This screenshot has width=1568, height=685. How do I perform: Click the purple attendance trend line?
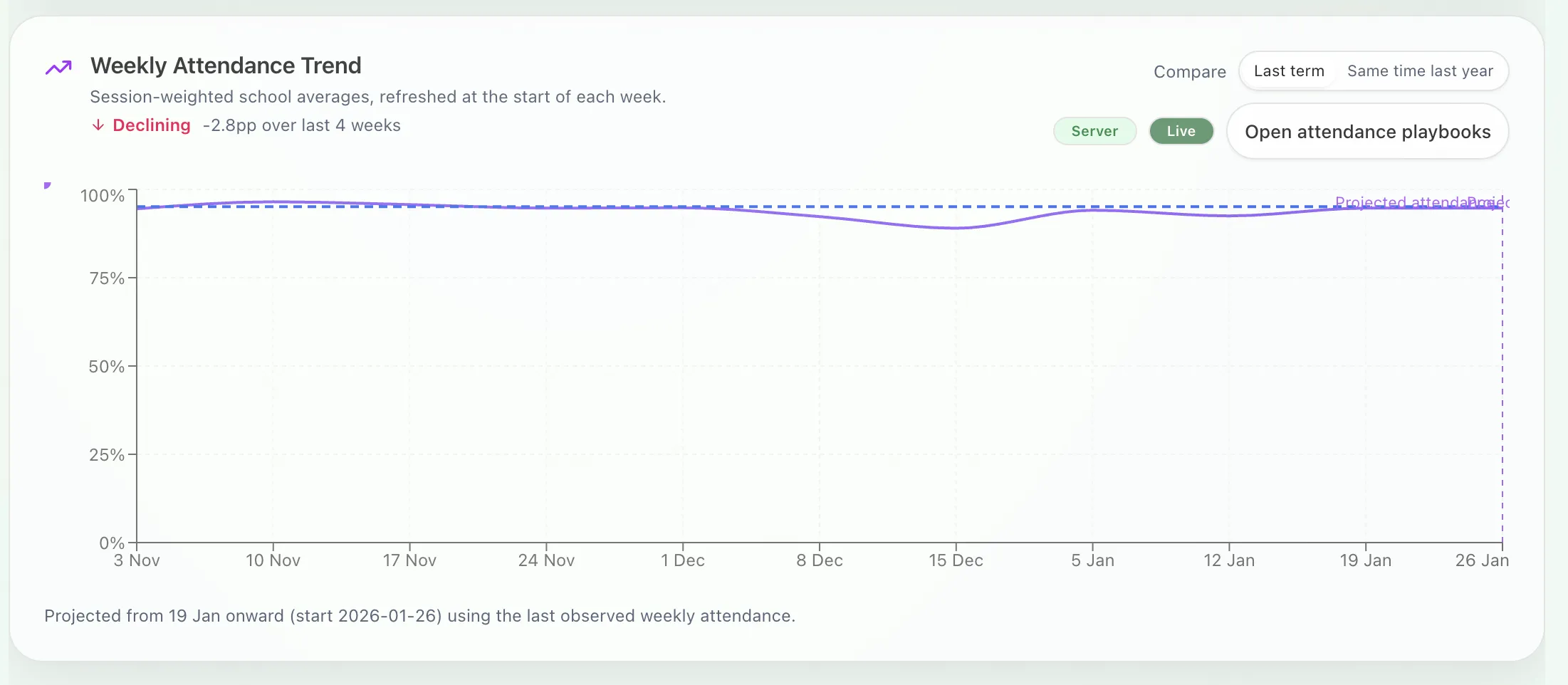(954, 229)
